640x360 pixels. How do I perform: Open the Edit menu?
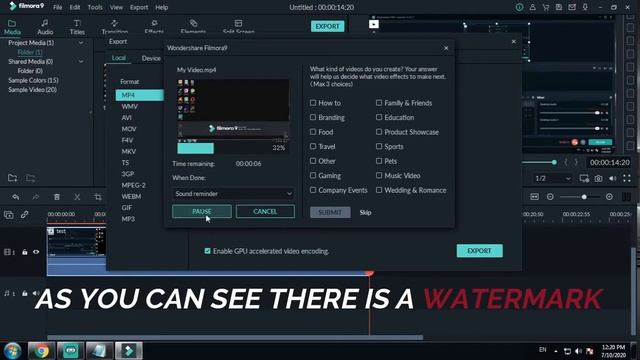click(x=75, y=7)
